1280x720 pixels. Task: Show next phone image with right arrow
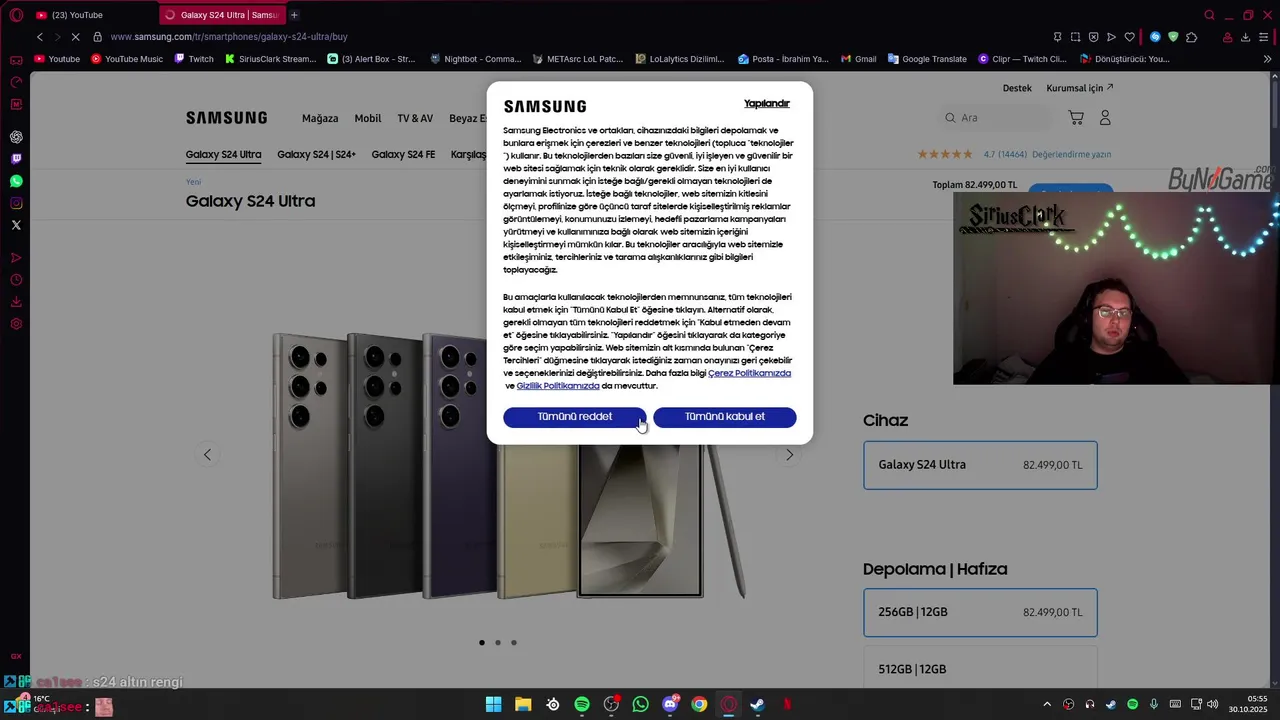[789, 455]
